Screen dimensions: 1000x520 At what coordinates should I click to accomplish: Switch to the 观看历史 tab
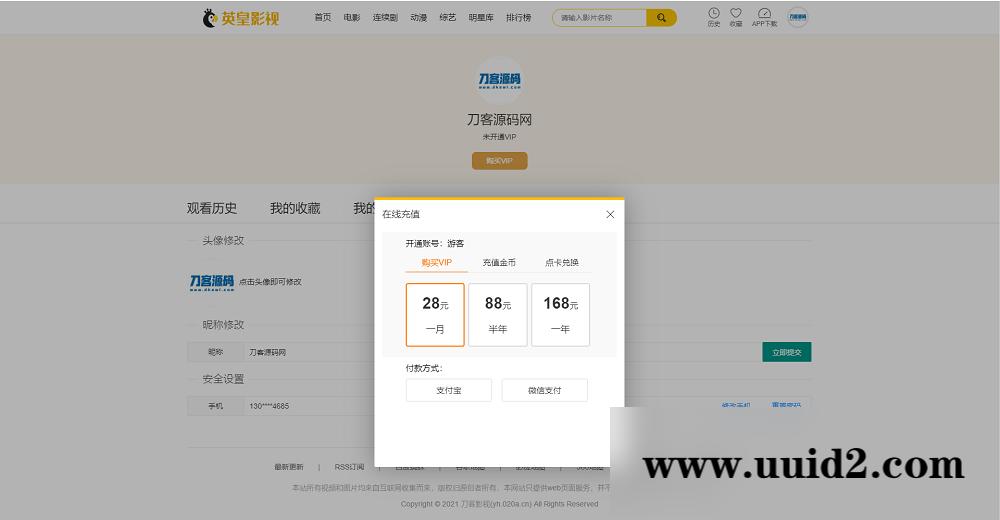pos(212,208)
